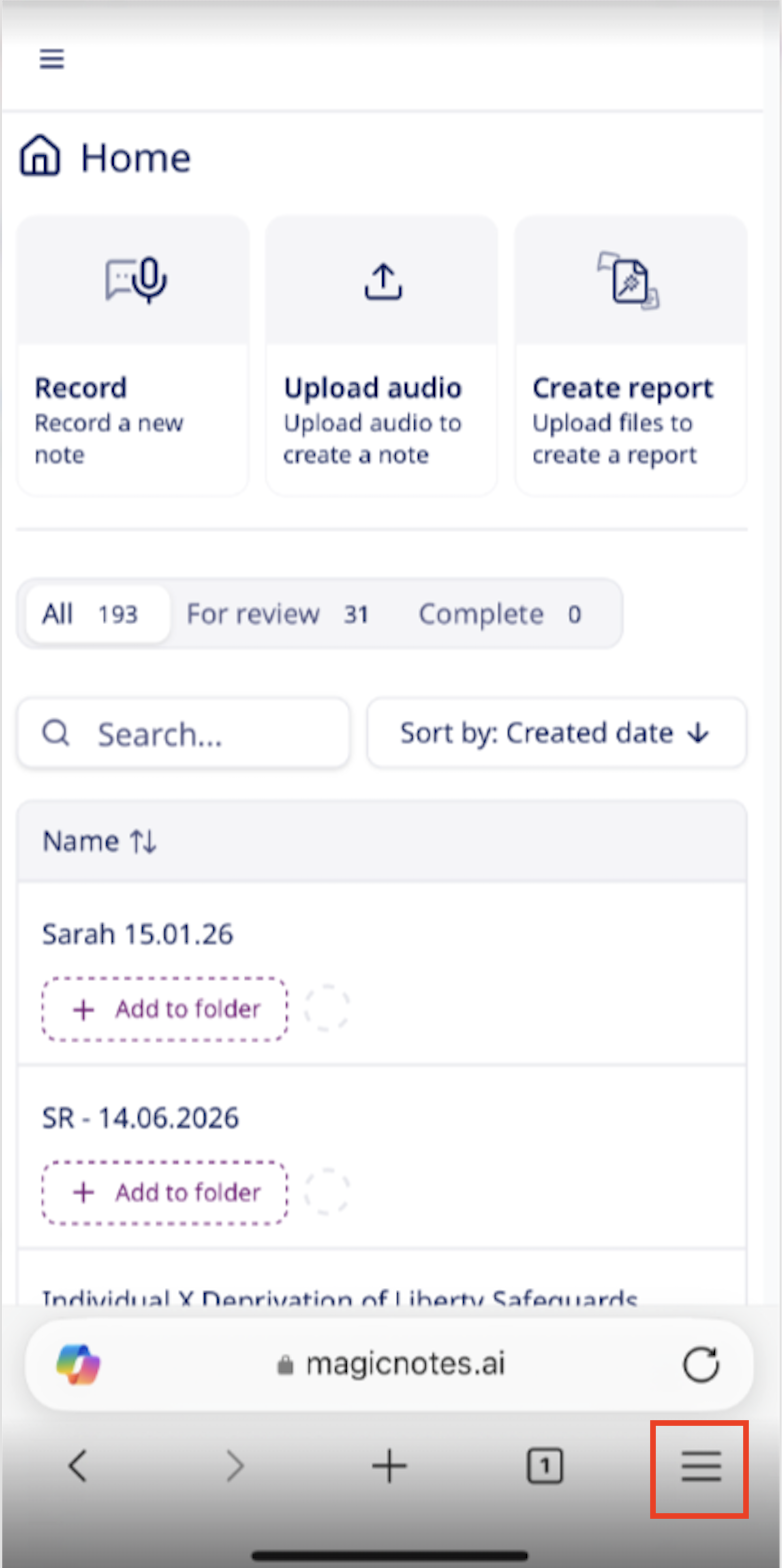Go back using browser back arrow
This screenshot has width=782, height=1568.
pos(78,1467)
